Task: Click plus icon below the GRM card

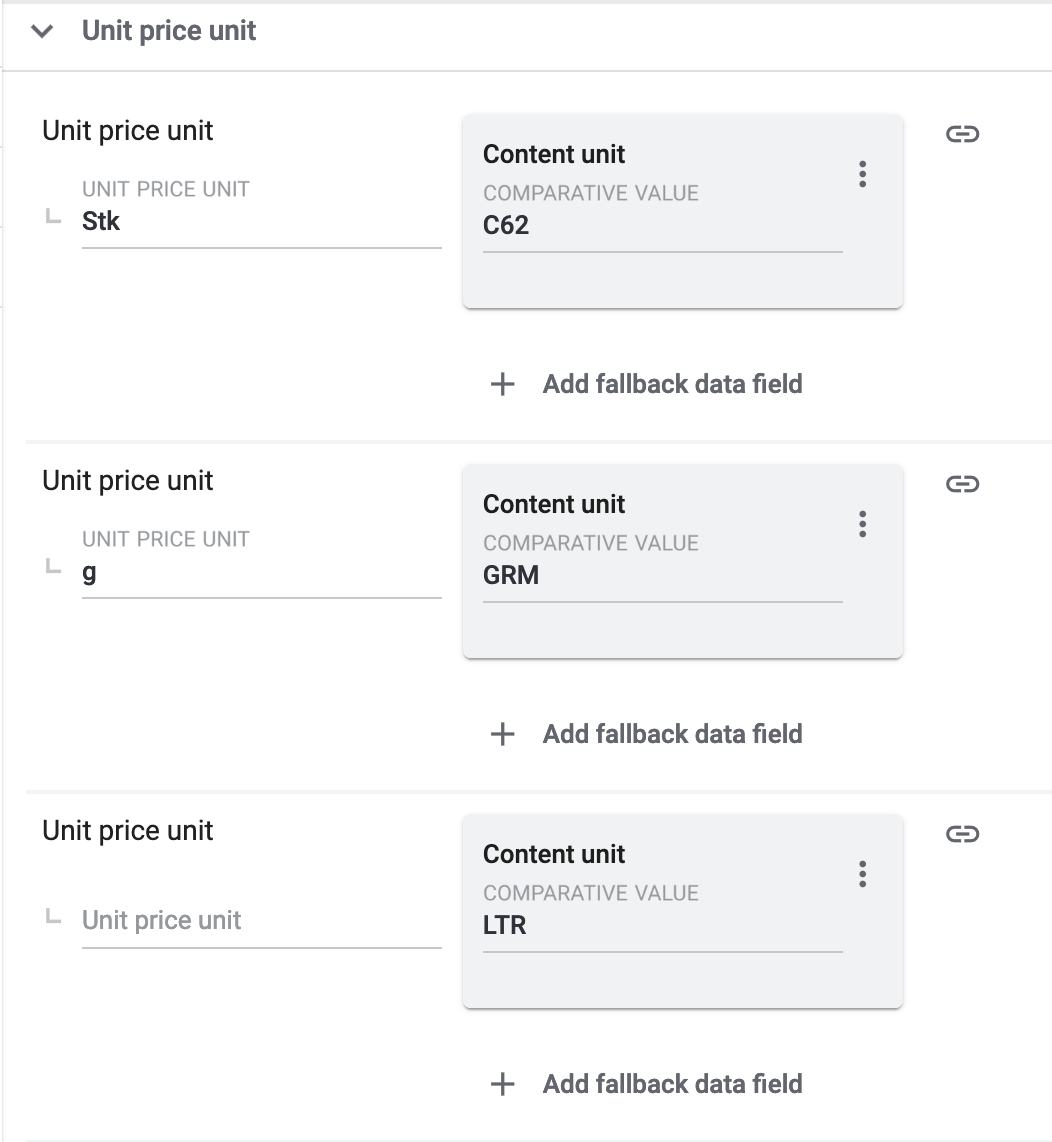Action: click(503, 734)
